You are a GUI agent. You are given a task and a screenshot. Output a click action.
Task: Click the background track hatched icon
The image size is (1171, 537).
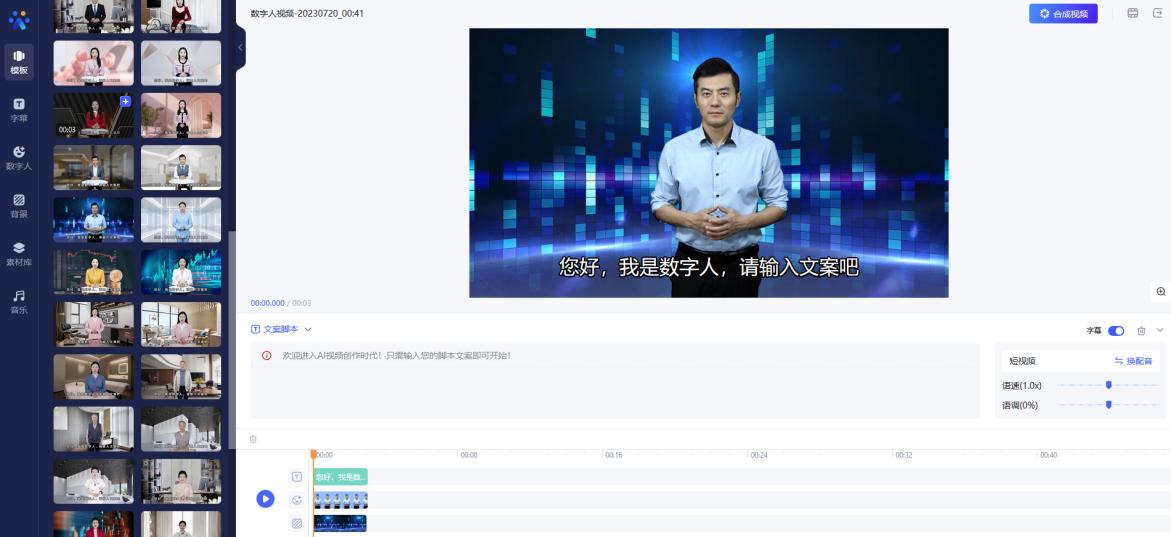[296, 524]
